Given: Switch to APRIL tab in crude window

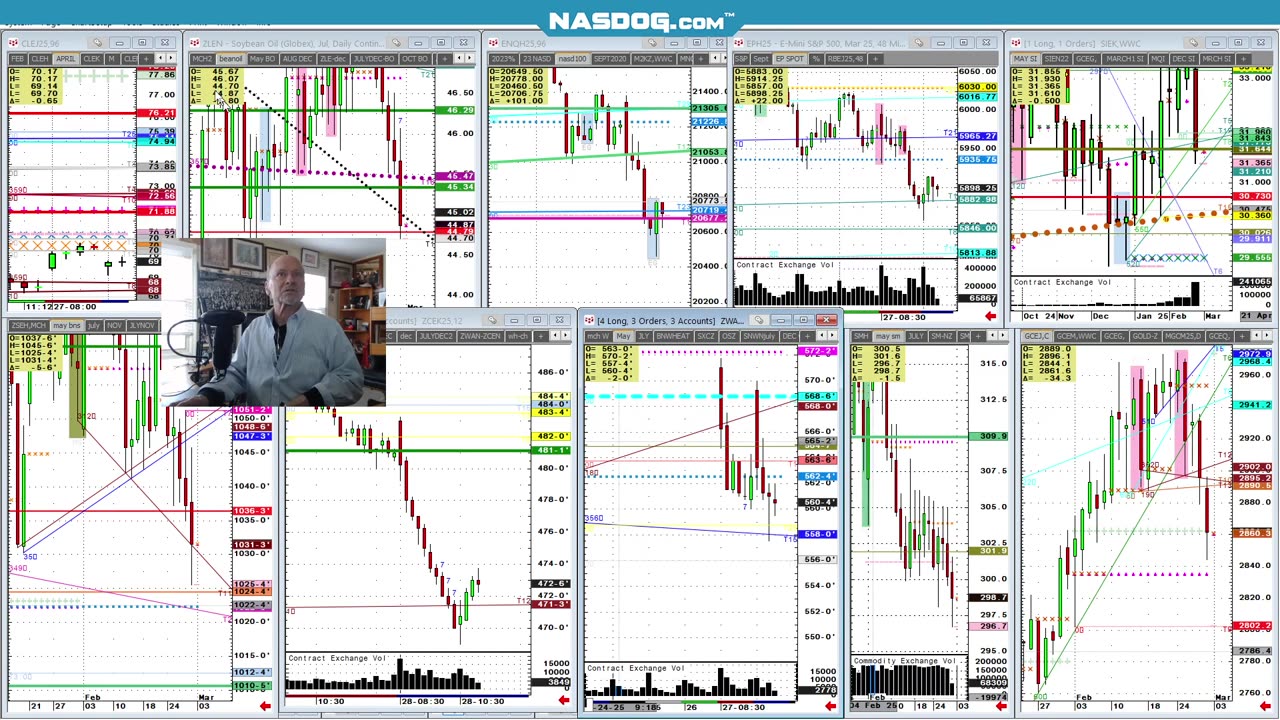Looking at the screenshot, I should click(x=65, y=59).
